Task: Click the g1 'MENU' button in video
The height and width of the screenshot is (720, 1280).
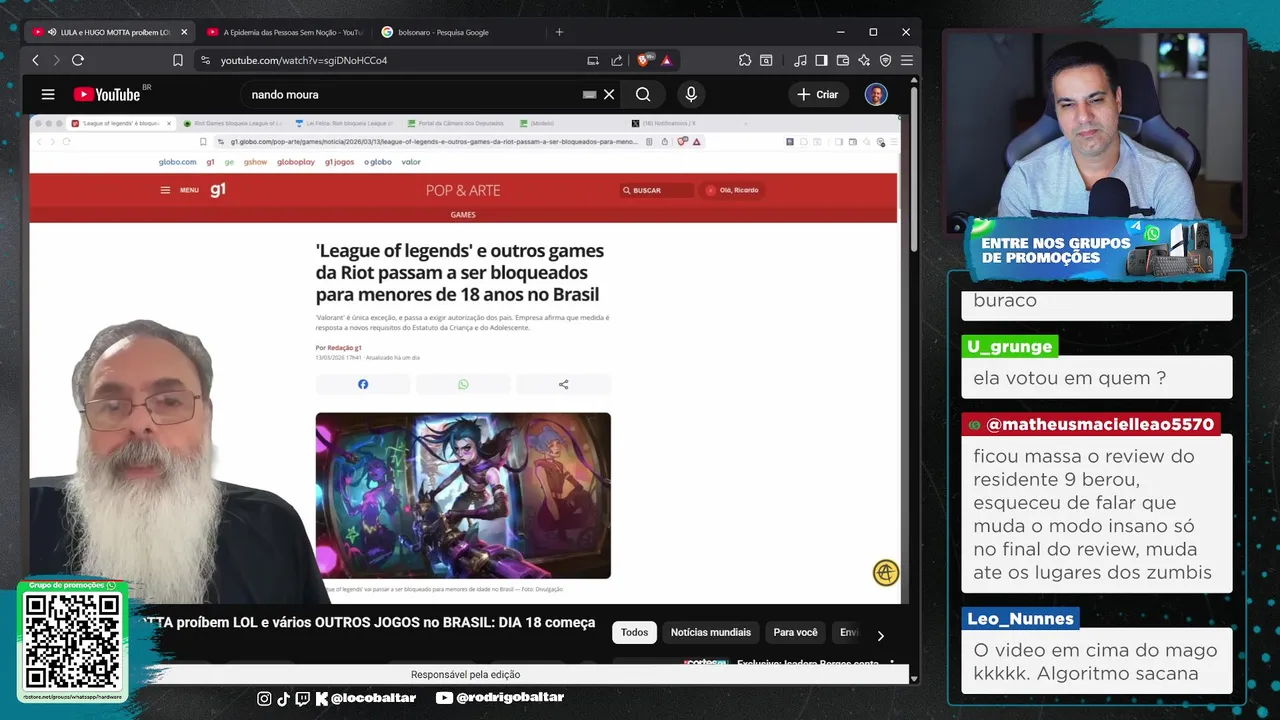Action: 180,190
